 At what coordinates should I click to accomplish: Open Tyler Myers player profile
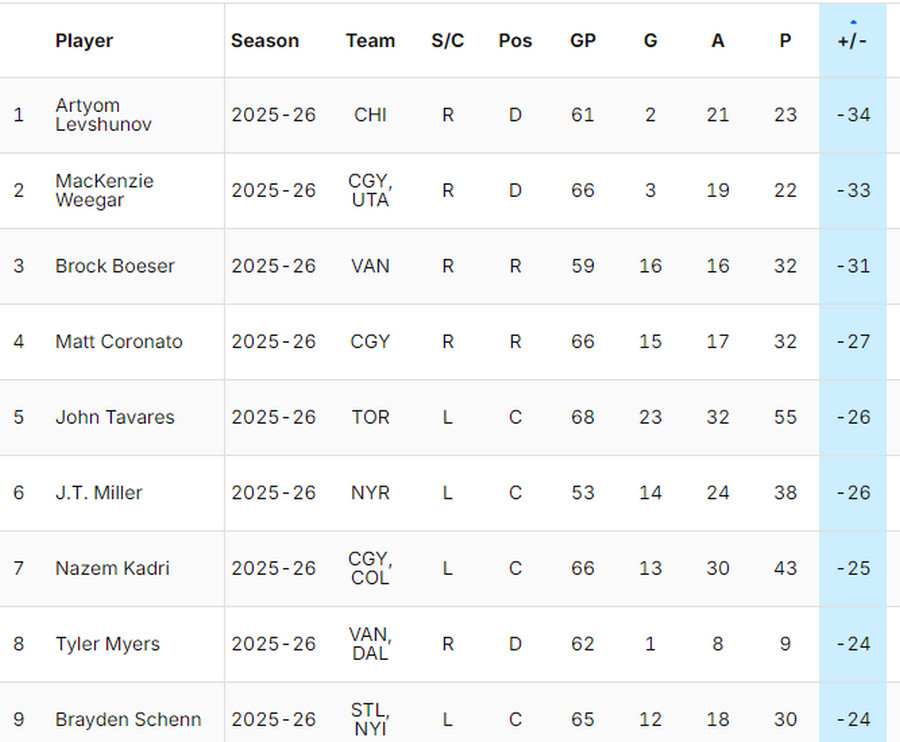tap(107, 644)
